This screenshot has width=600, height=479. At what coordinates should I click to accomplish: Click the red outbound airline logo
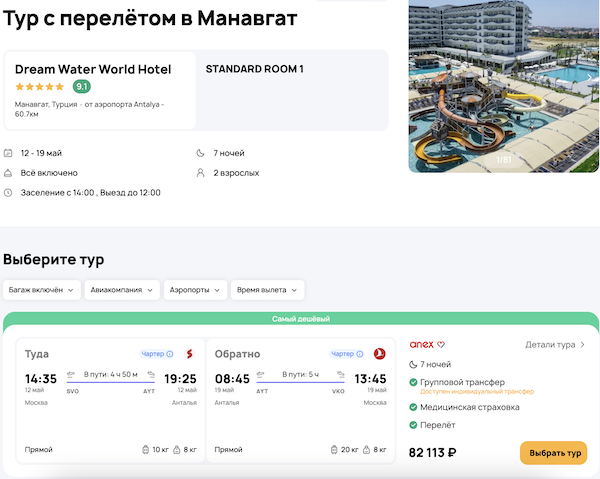pos(188,353)
